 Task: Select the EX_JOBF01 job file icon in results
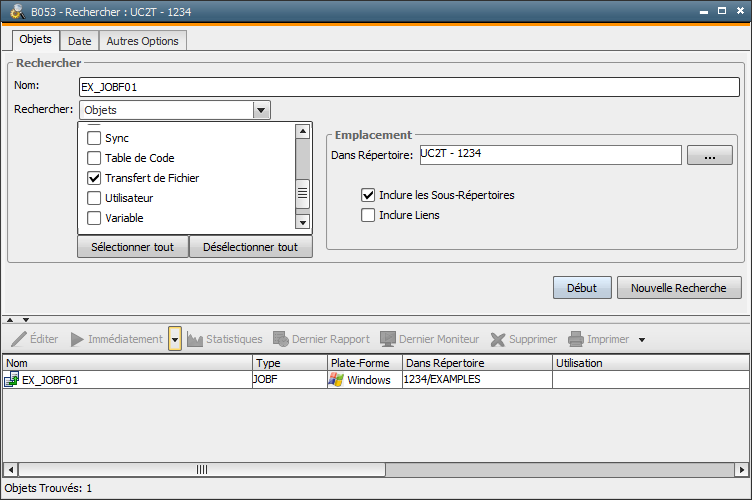click(x=12, y=380)
